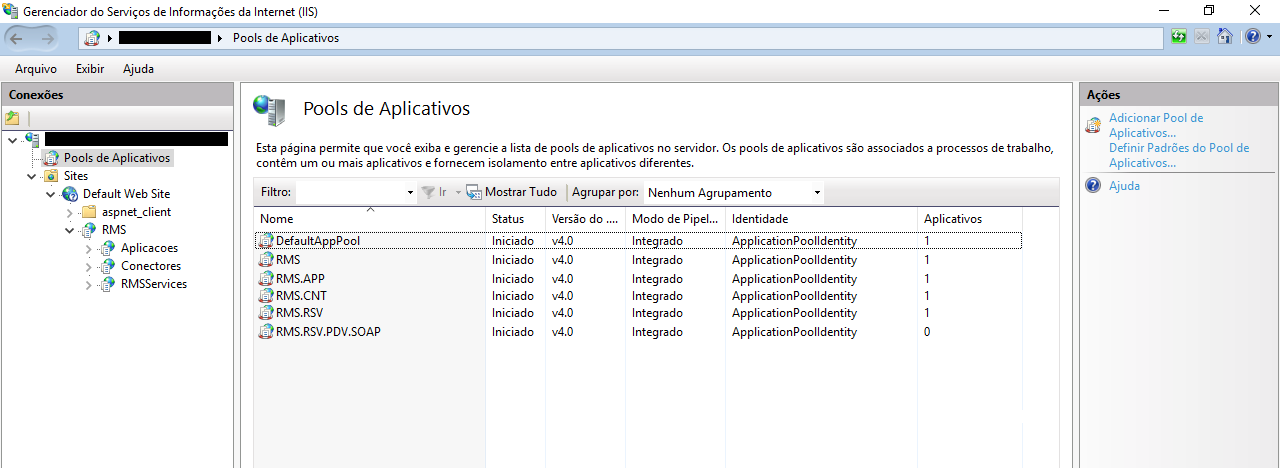Click the aspnet_client folder icon
The width and height of the screenshot is (1280, 468).
point(89,212)
